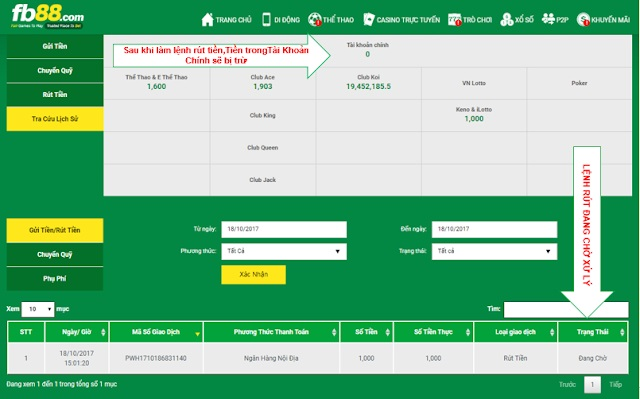Click the Club Jack wallet
Image resolution: width=640 pixels, height=399 pixels.
coord(262,180)
